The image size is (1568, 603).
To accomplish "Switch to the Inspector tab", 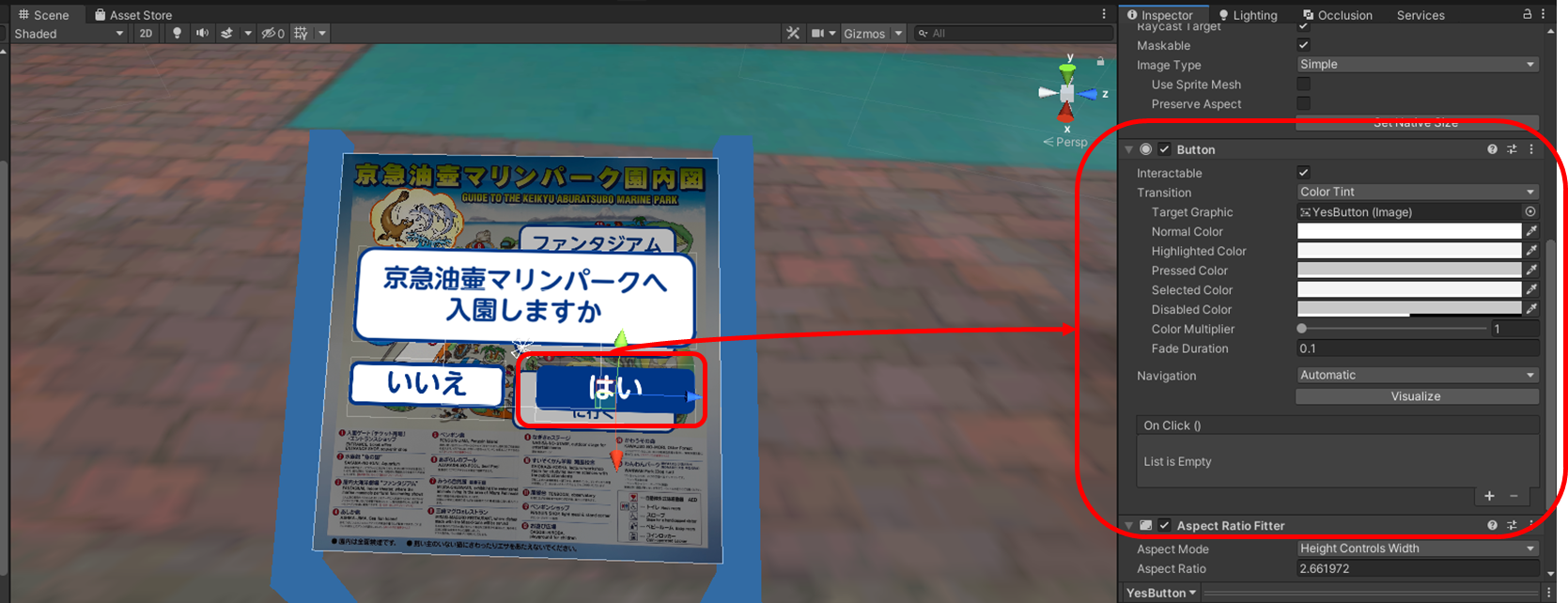I will click(x=1160, y=14).
